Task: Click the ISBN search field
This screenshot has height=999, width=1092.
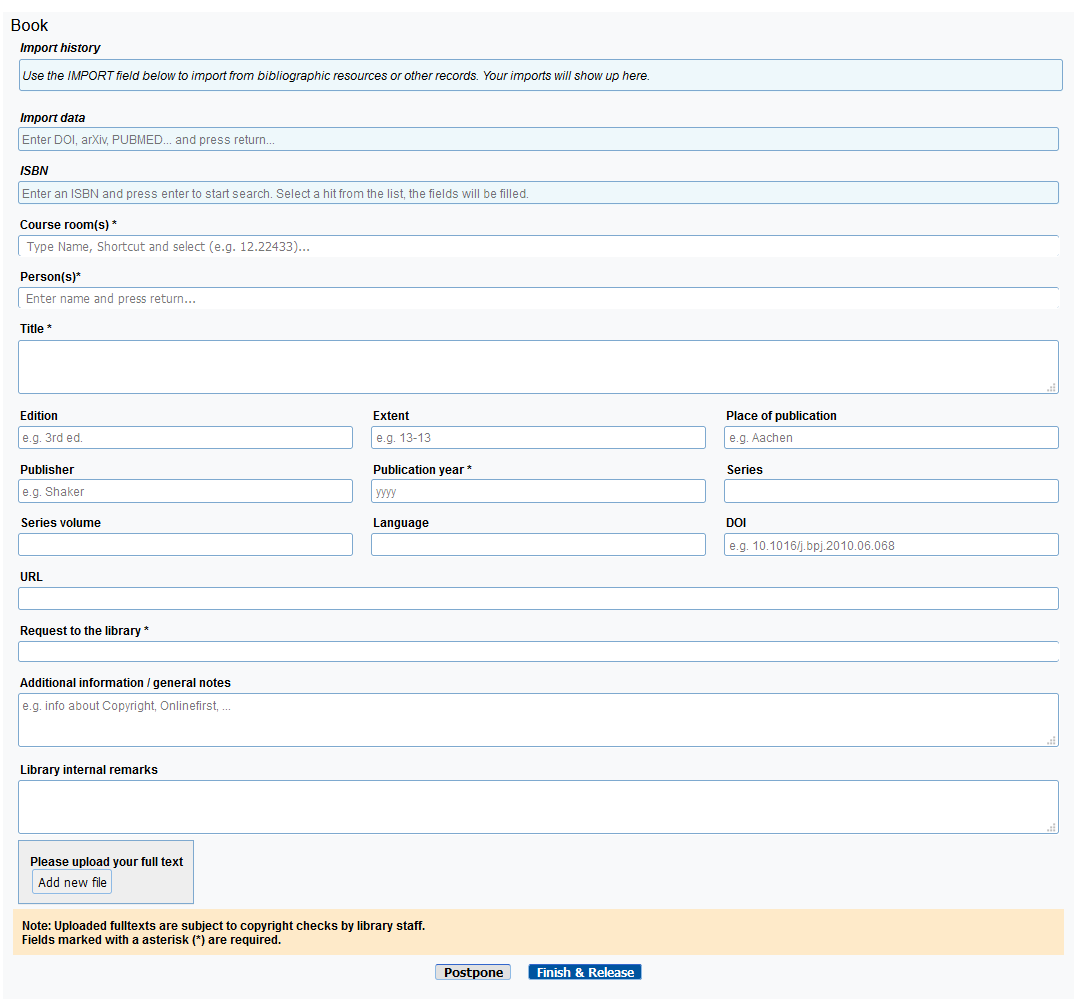Action: (x=538, y=192)
